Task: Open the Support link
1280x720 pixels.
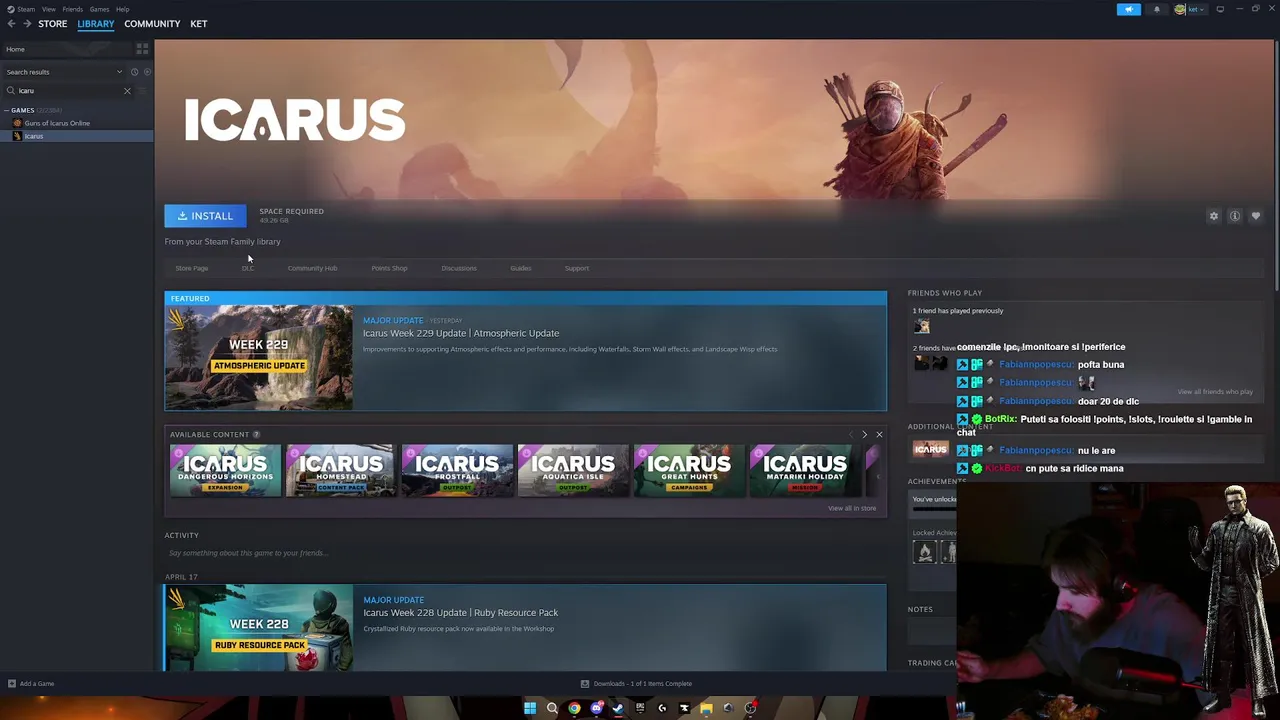Action: (x=576, y=268)
